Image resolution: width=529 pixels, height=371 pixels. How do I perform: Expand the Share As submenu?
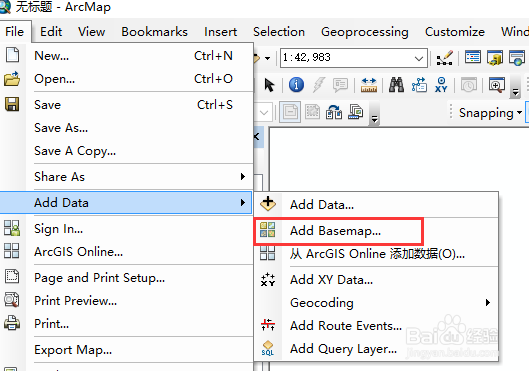(x=127, y=176)
